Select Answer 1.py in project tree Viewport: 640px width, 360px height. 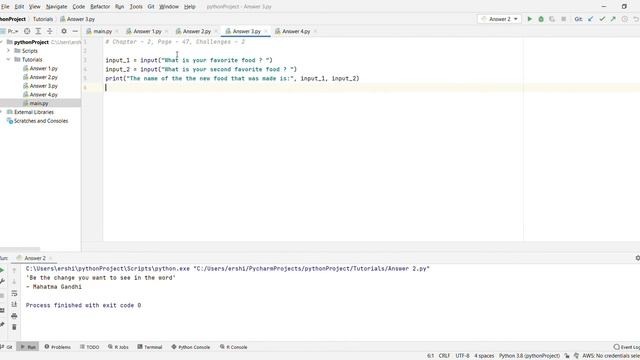pos(43,68)
